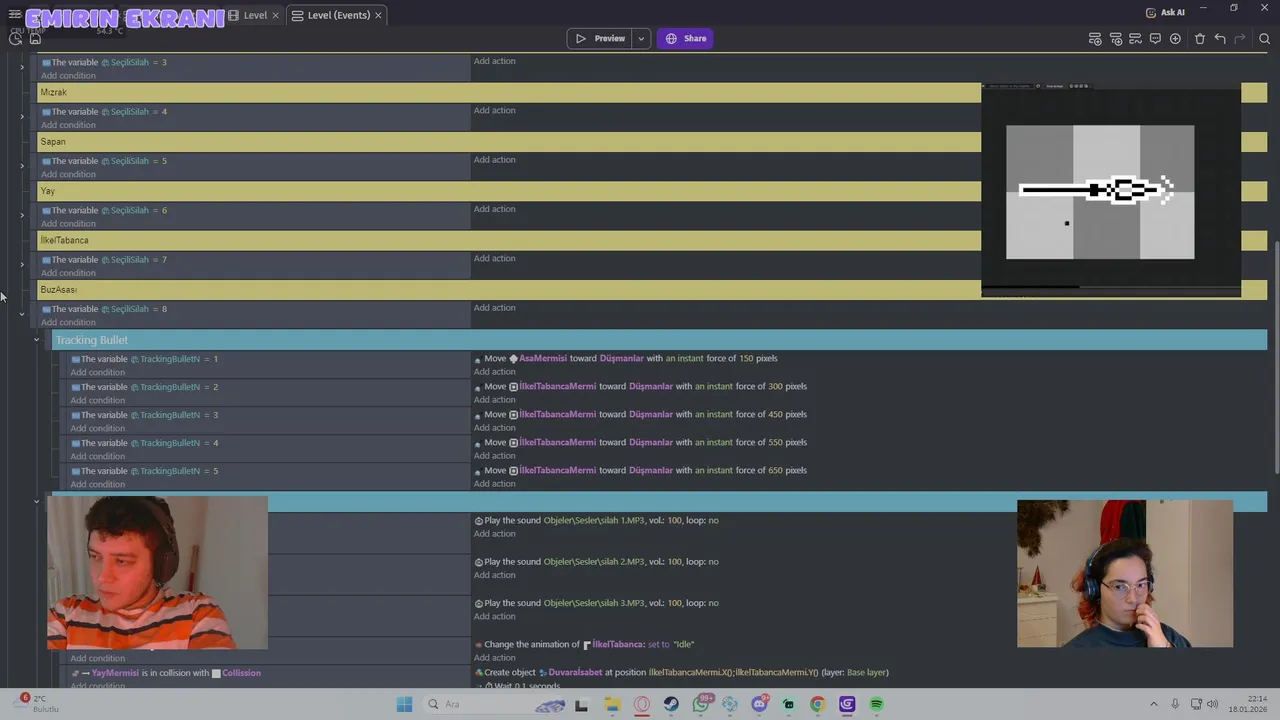Expand the SeçiliSilah = 3 event

coord(22,68)
